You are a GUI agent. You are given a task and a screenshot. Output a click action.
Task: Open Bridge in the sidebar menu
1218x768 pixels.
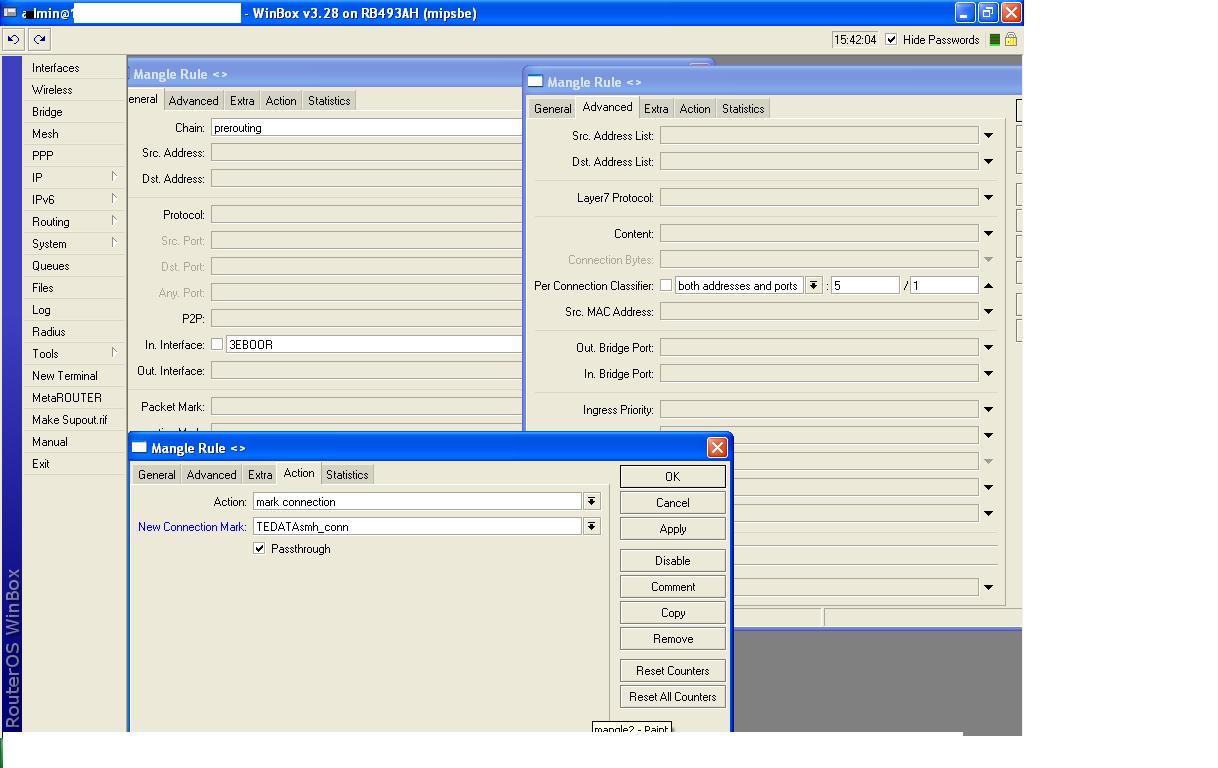point(75,112)
